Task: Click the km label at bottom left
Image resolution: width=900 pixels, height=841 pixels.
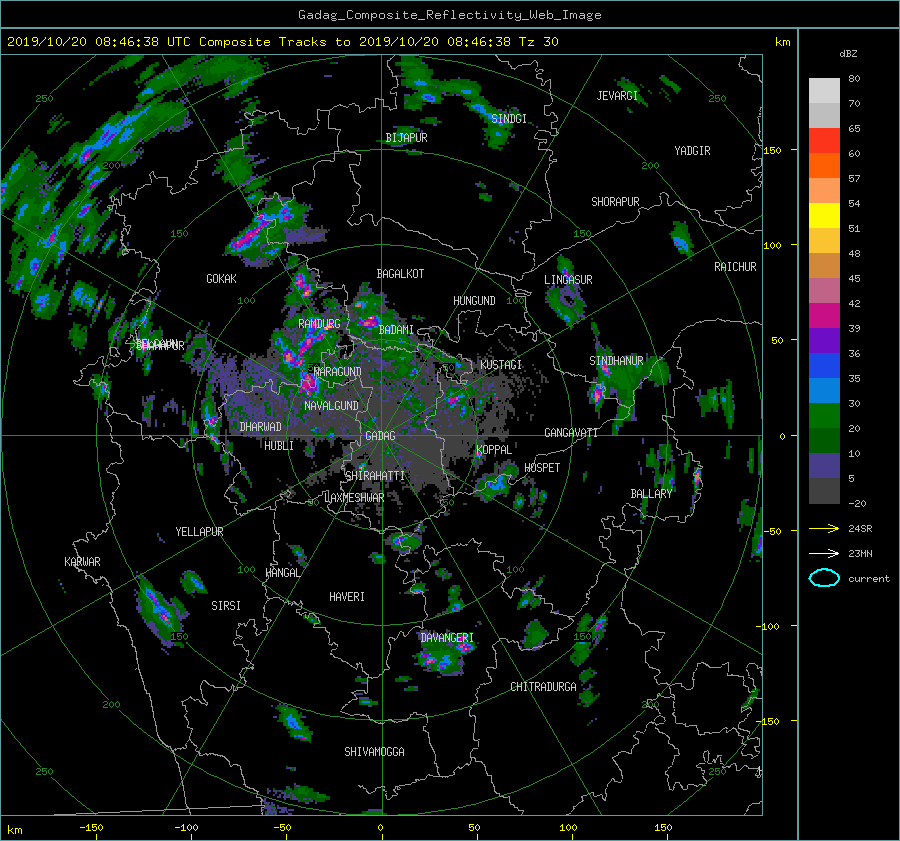Action: point(14,830)
